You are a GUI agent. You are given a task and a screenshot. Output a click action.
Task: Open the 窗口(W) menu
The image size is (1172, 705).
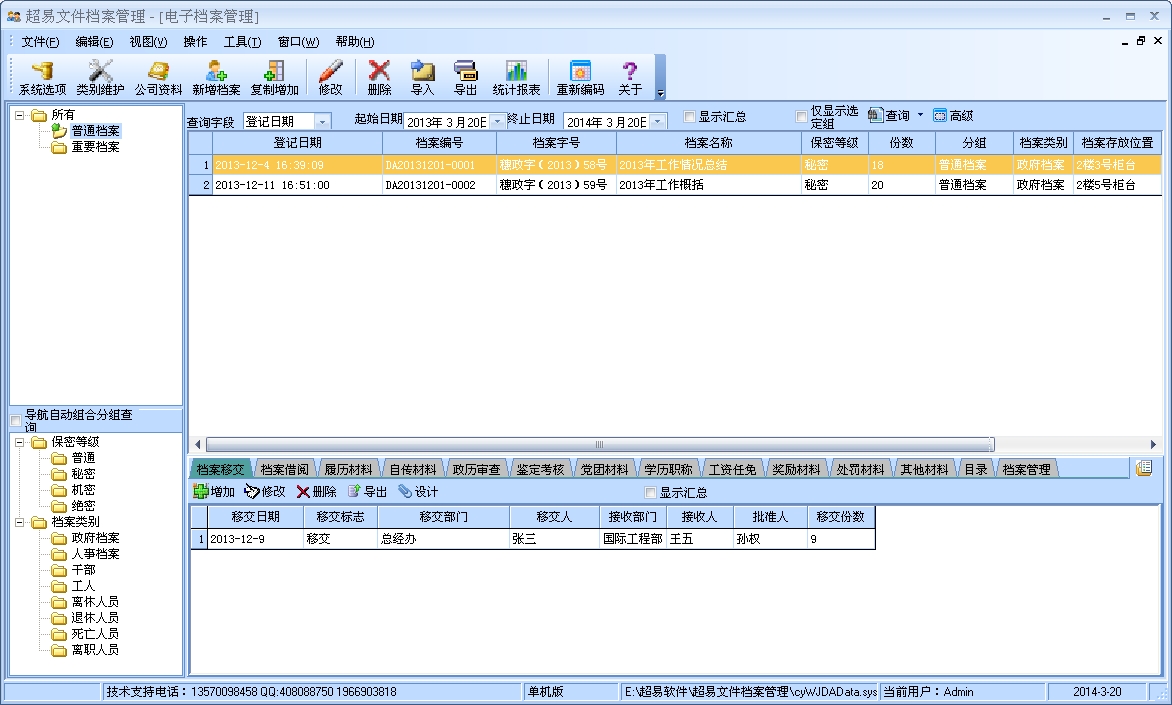click(x=298, y=42)
